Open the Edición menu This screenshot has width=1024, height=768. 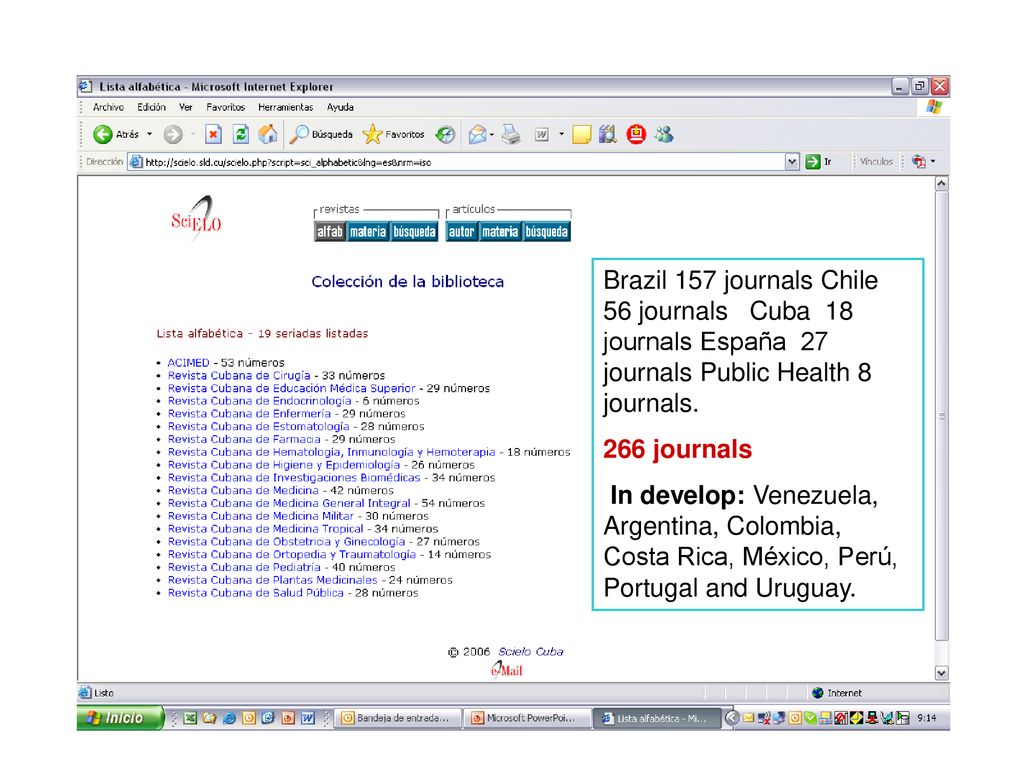click(x=152, y=107)
